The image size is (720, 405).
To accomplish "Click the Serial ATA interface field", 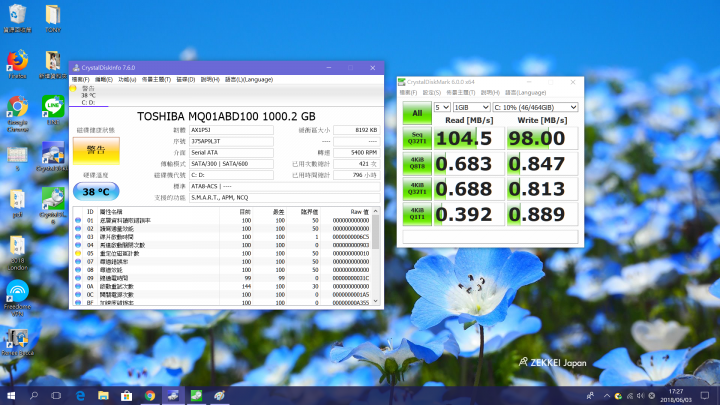I will tap(231, 152).
